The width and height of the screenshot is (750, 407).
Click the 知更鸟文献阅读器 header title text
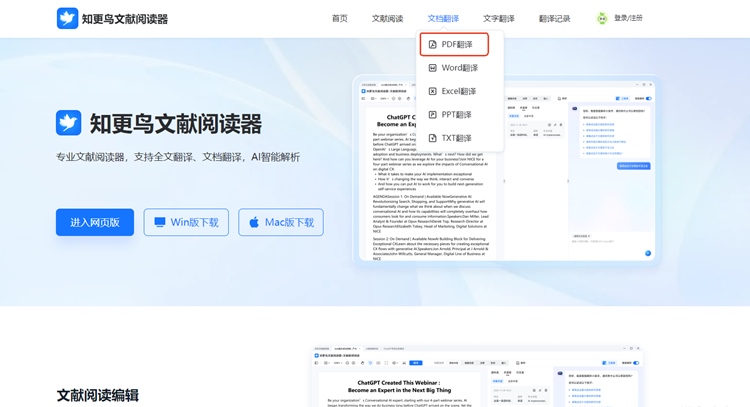coord(125,19)
